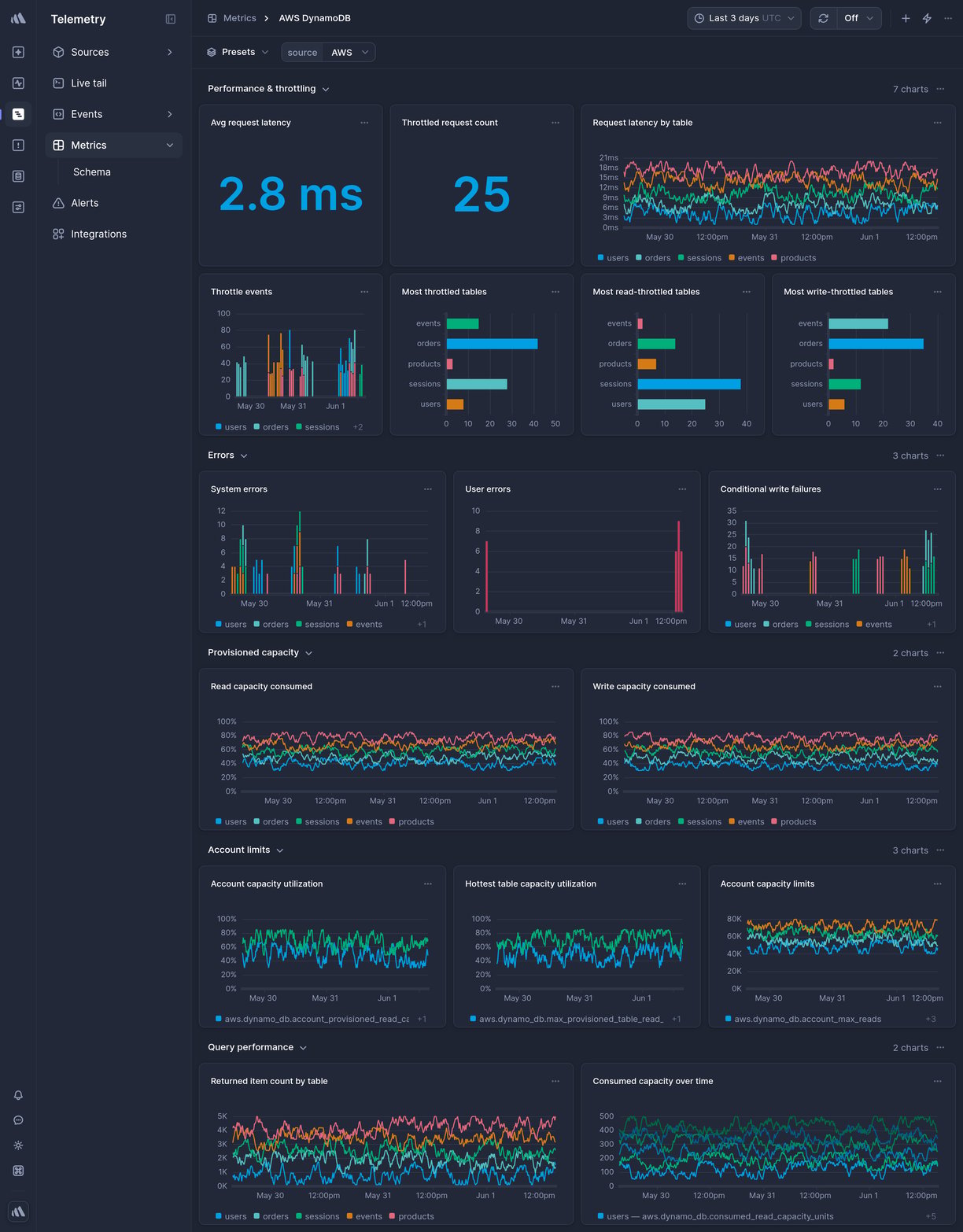The height and width of the screenshot is (1232, 963).
Task: Click the sessions bar in Most read-throttled tables
Action: coord(689,384)
